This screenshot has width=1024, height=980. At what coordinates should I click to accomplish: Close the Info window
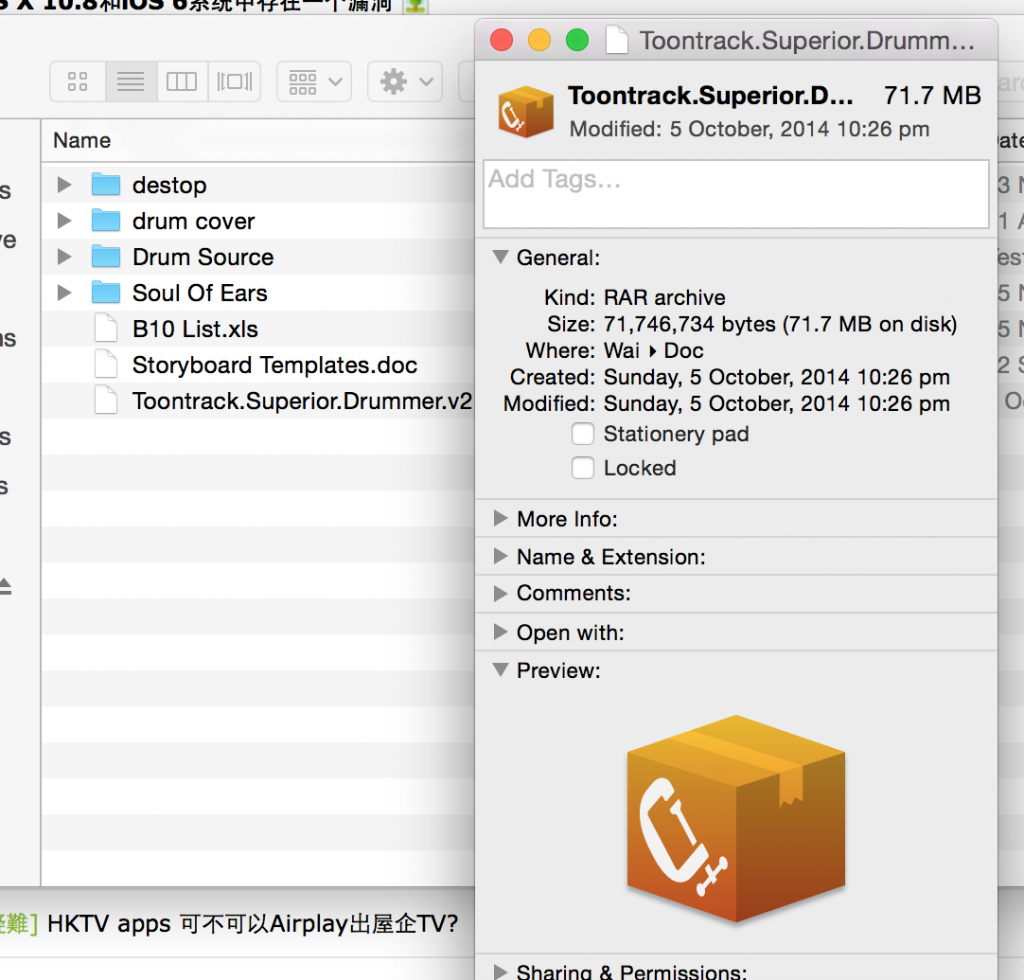pos(502,40)
